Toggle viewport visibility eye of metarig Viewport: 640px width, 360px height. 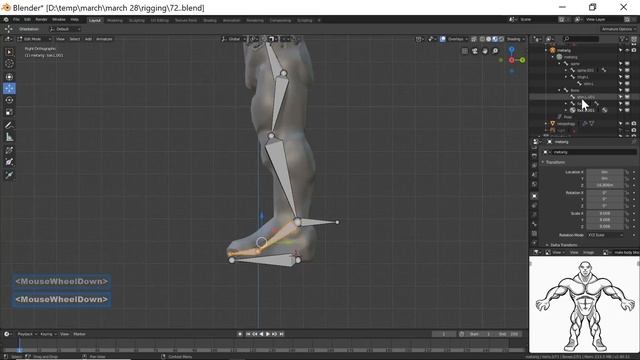tap(627, 50)
